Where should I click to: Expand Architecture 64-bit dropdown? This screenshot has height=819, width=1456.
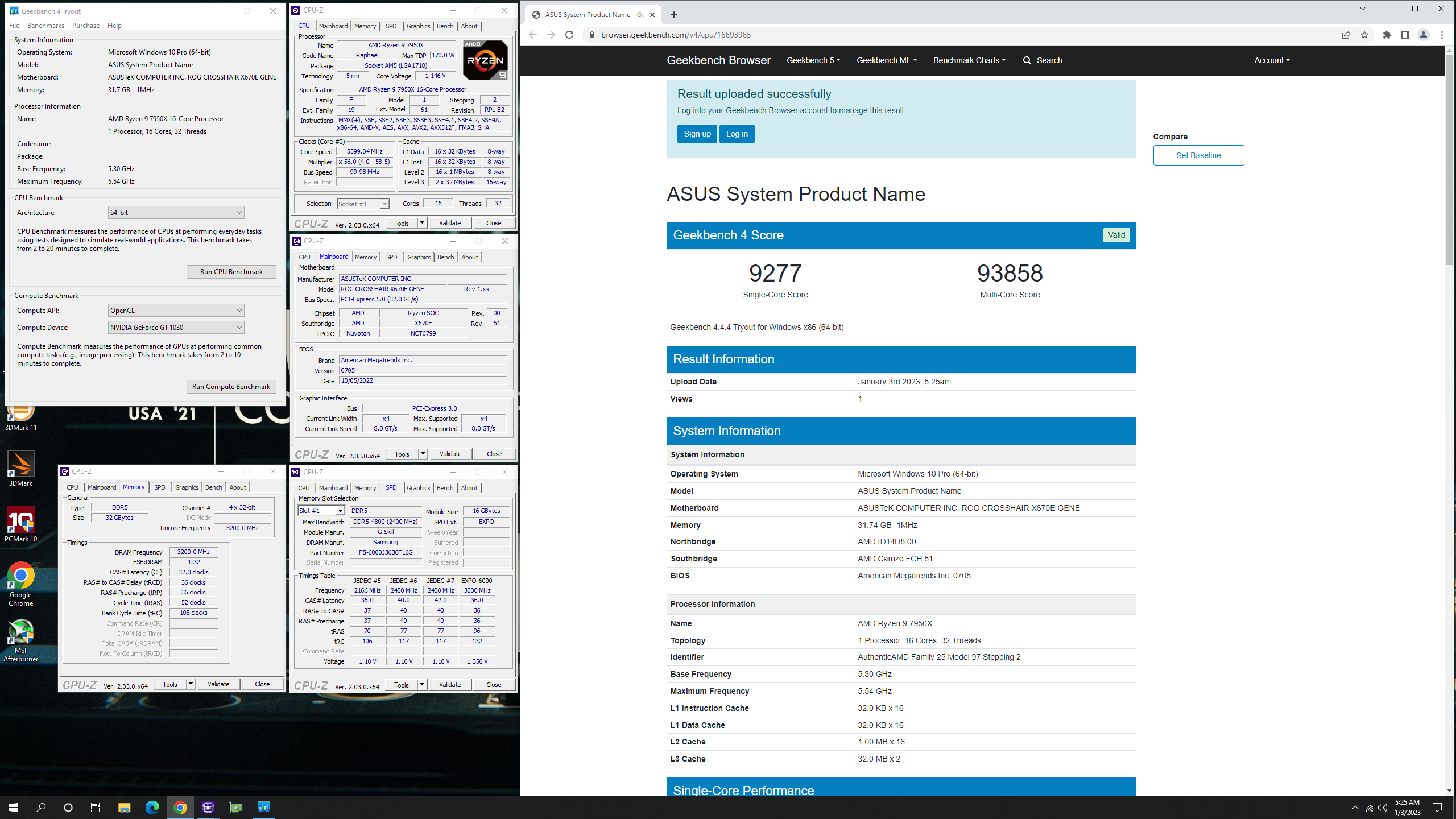[176, 212]
